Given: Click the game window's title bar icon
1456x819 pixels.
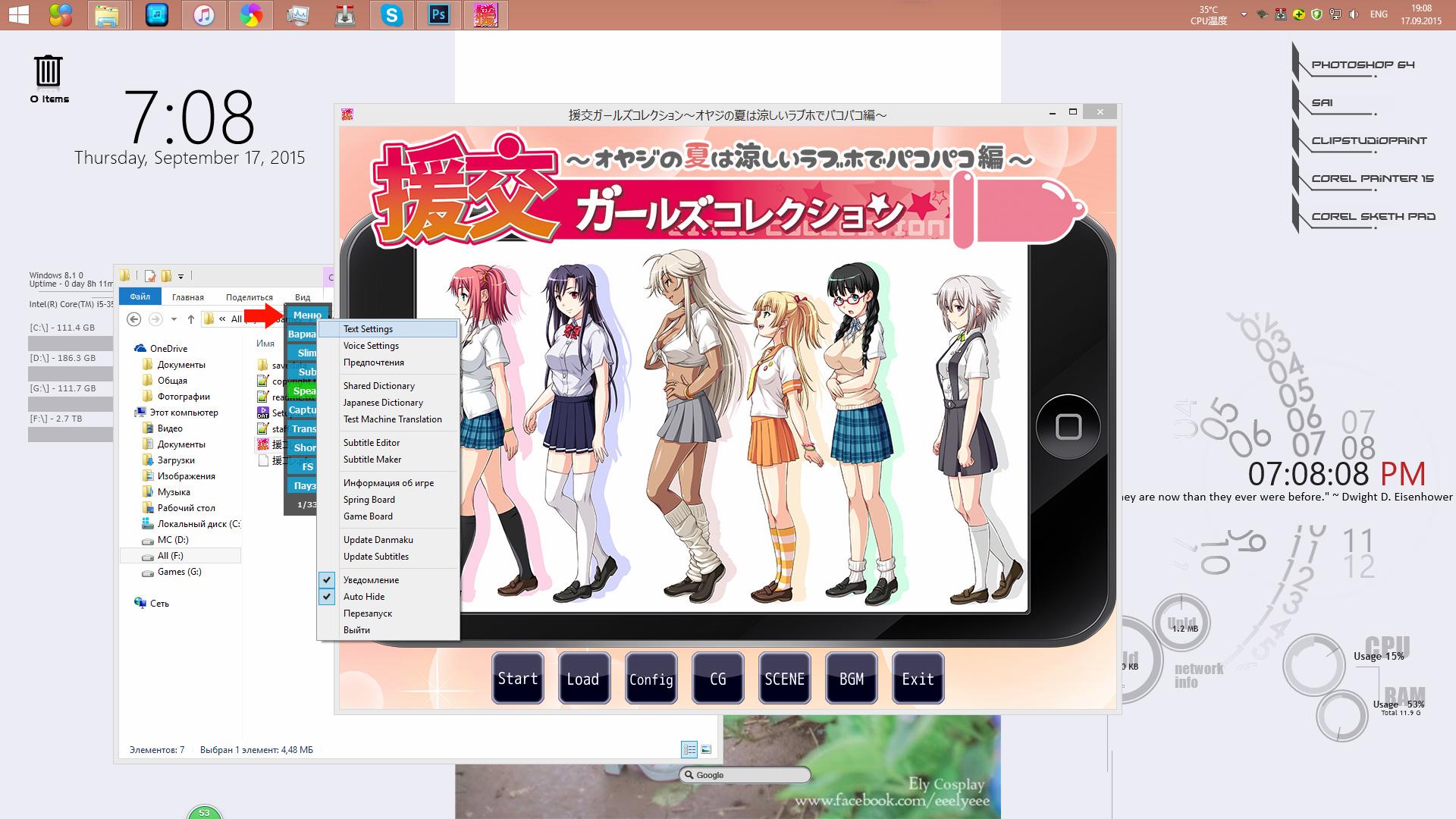Looking at the screenshot, I should click(x=347, y=115).
